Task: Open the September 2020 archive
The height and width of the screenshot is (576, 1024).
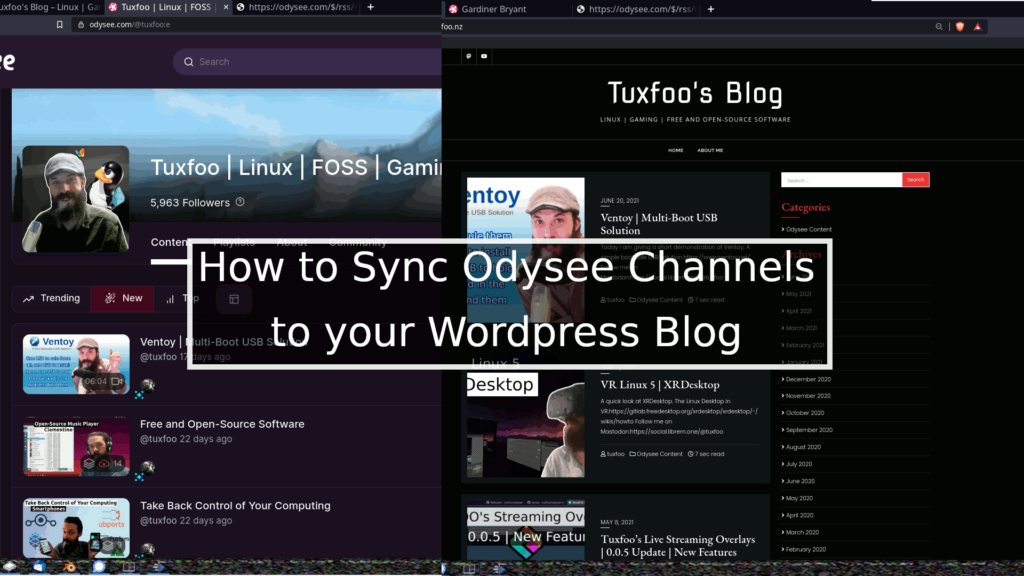Action: coord(808,430)
